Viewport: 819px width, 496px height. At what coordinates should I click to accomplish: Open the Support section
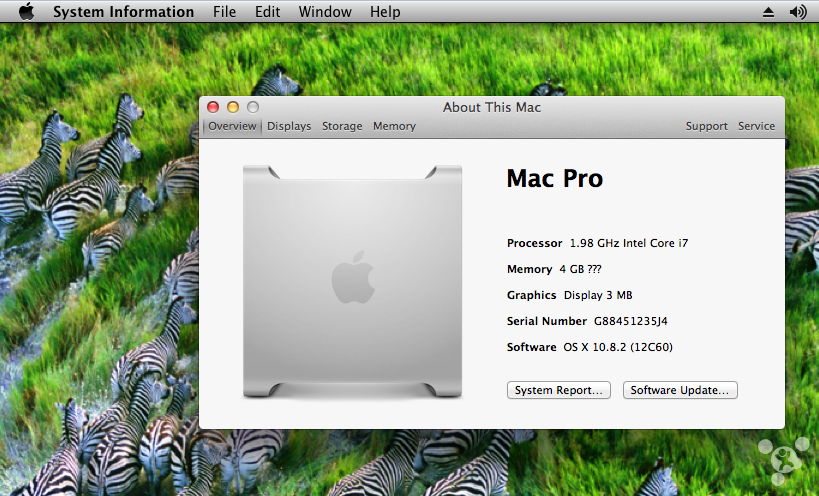tap(707, 126)
